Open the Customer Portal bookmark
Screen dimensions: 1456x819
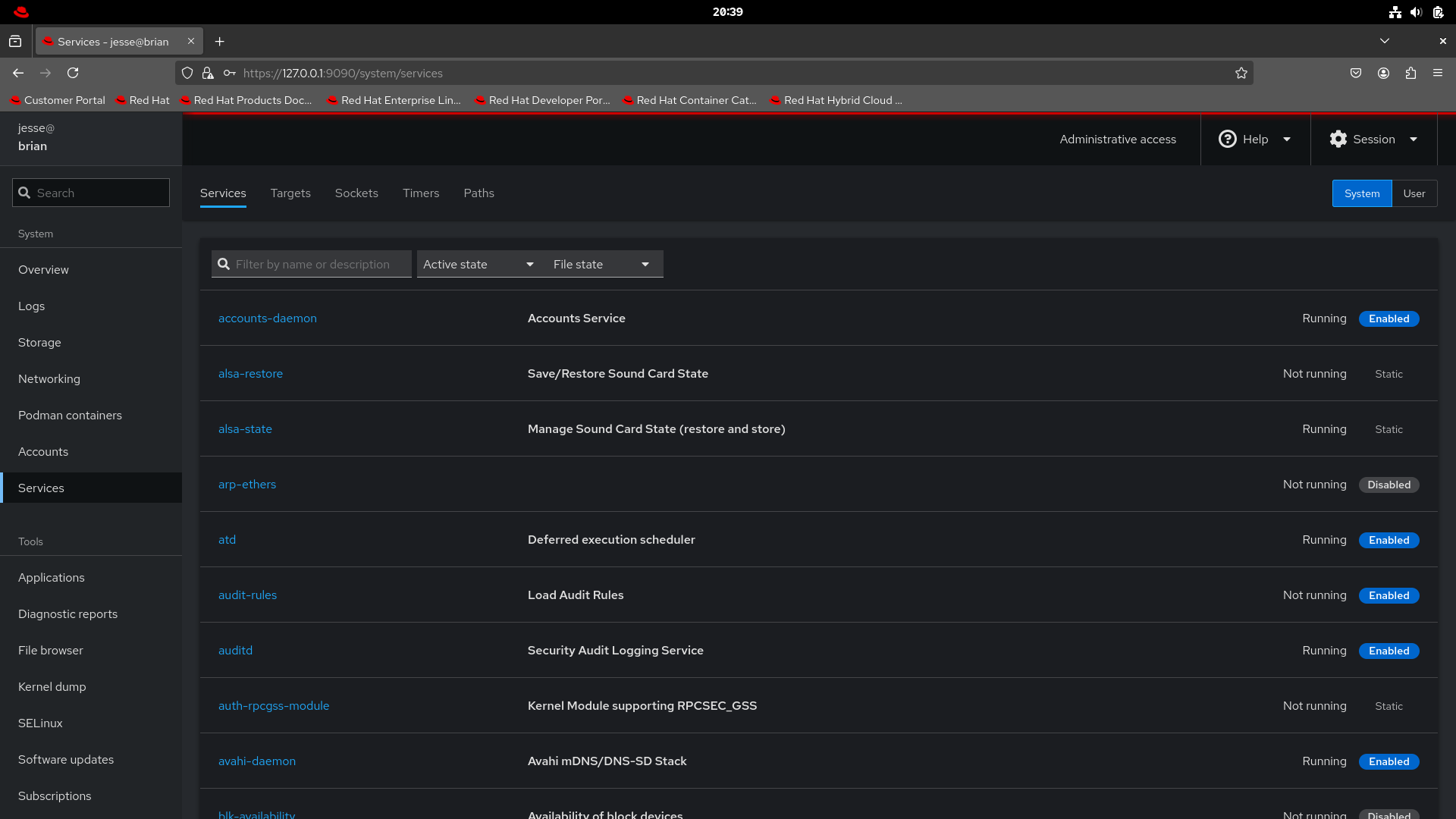pos(58,100)
